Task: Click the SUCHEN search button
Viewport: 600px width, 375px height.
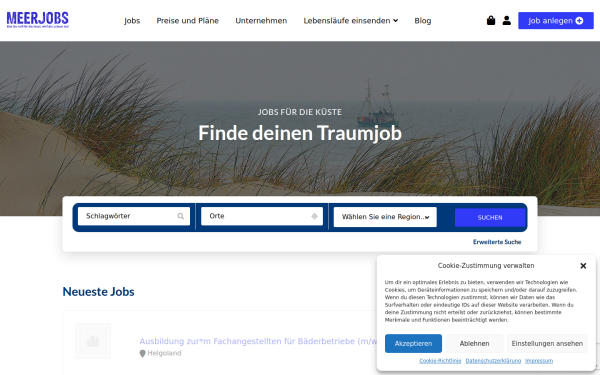Action: click(490, 217)
